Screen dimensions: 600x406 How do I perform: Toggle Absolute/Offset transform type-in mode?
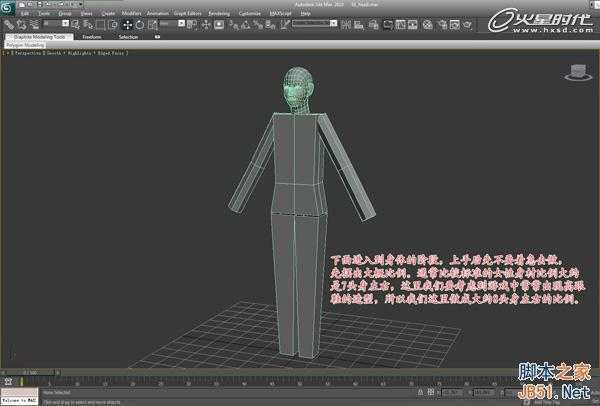coord(430,392)
